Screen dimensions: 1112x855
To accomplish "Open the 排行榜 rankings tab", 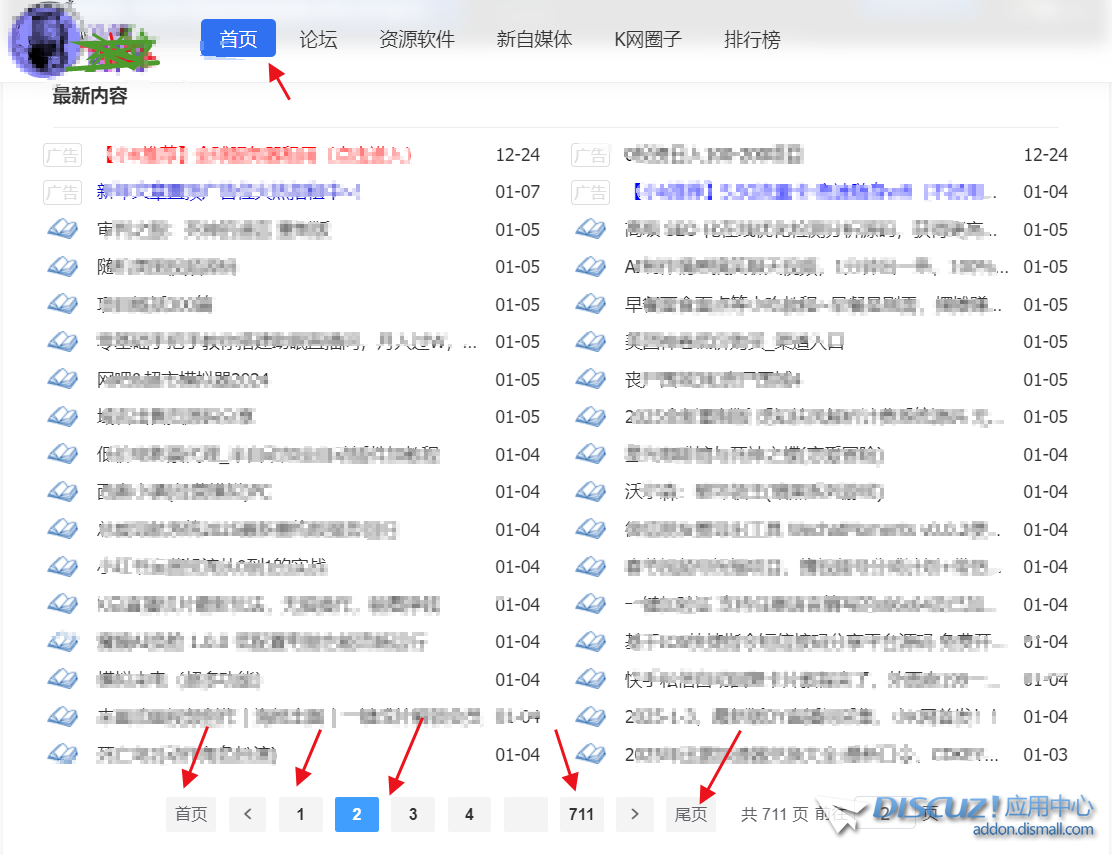I will tap(752, 40).
